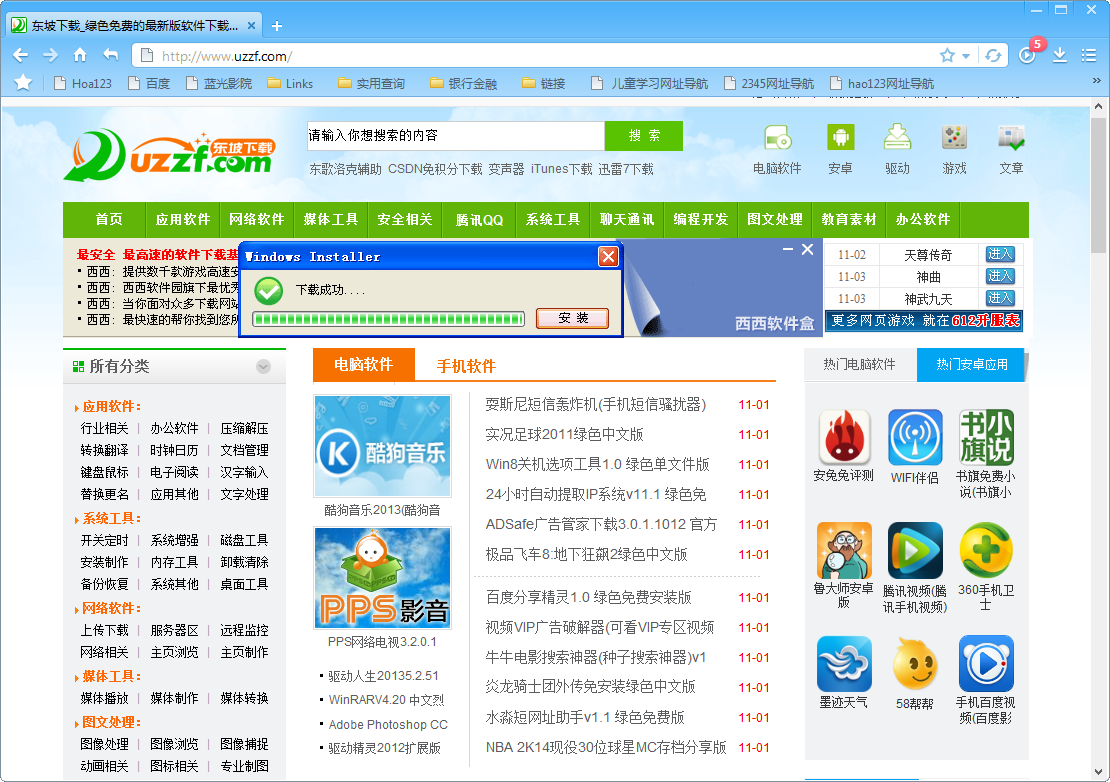Click 进入 next to 天尊传奇
Screen dimensions: 1110x782
click(1000, 254)
